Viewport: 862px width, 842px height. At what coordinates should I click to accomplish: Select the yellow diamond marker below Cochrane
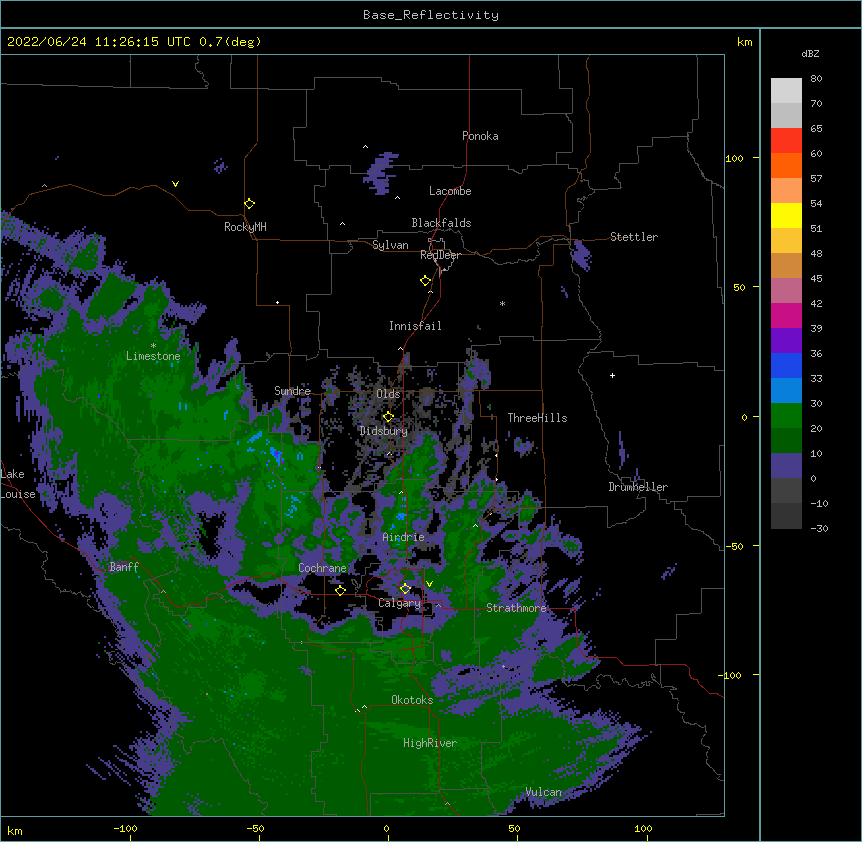tap(340, 590)
